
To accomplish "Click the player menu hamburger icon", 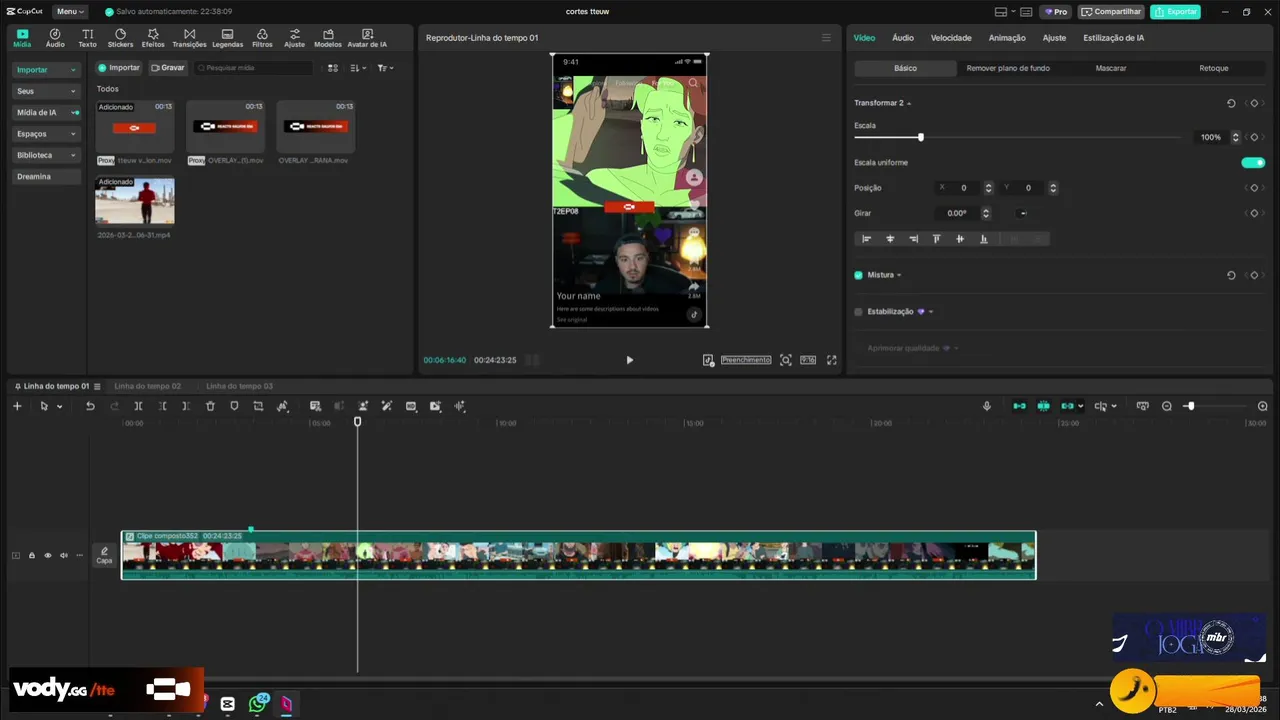I will click(x=826, y=38).
